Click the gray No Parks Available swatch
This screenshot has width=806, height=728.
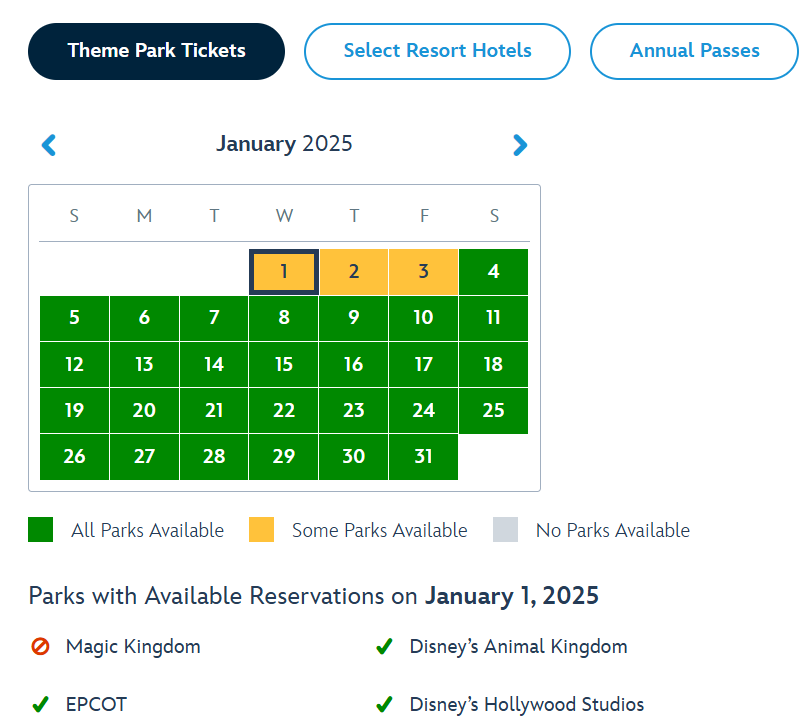[505, 530]
